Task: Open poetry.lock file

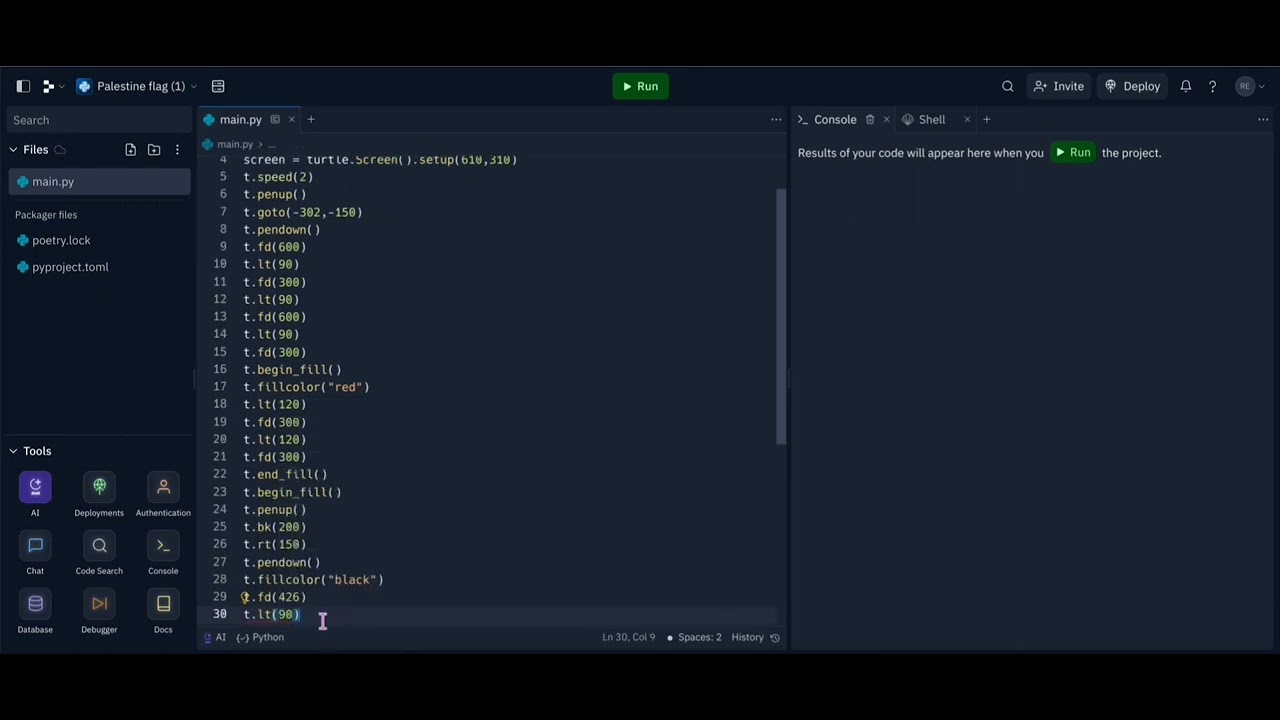Action: coord(61,240)
